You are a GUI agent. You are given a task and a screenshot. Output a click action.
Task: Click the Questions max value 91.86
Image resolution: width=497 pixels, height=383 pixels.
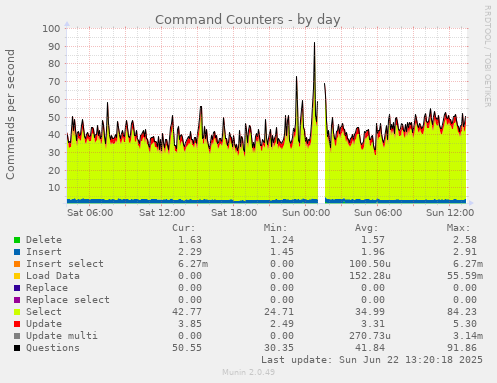tap(462, 348)
